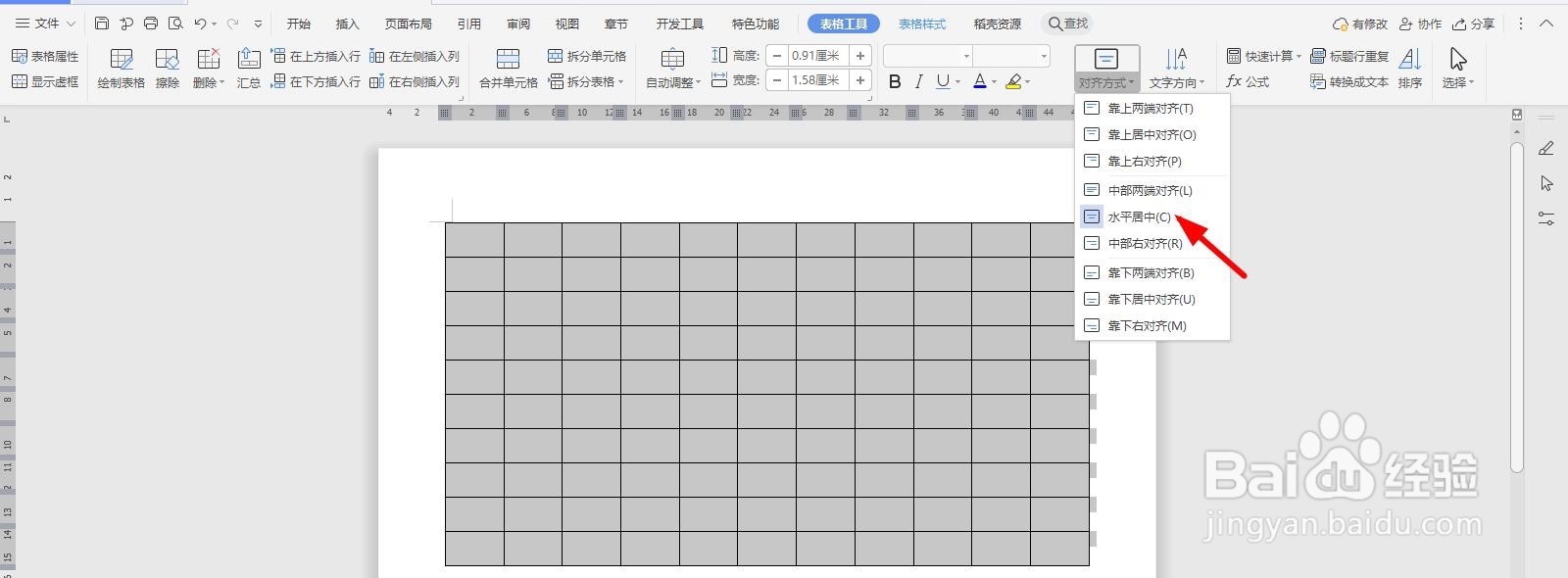1568x578 pixels.
Task: Open the Page Layout (页面布局) tab
Action: coord(408,24)
